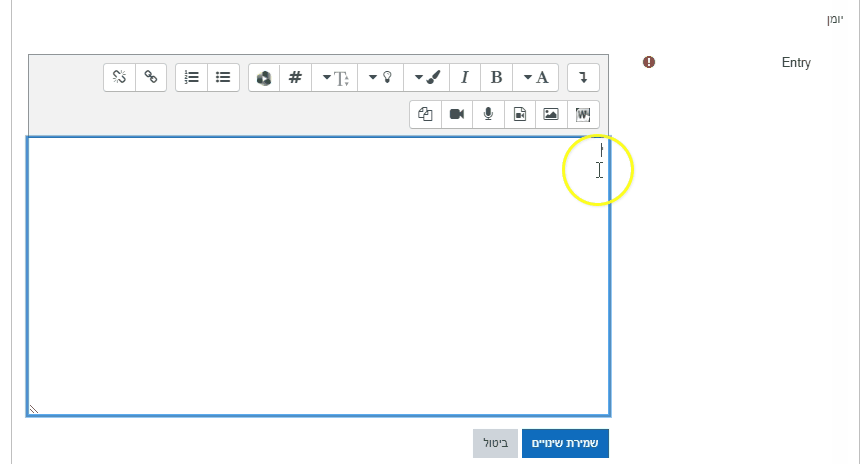Click inside the Entry text editor area
The width and height of the screenshot is (862, 464).
(x=318, y=276)
